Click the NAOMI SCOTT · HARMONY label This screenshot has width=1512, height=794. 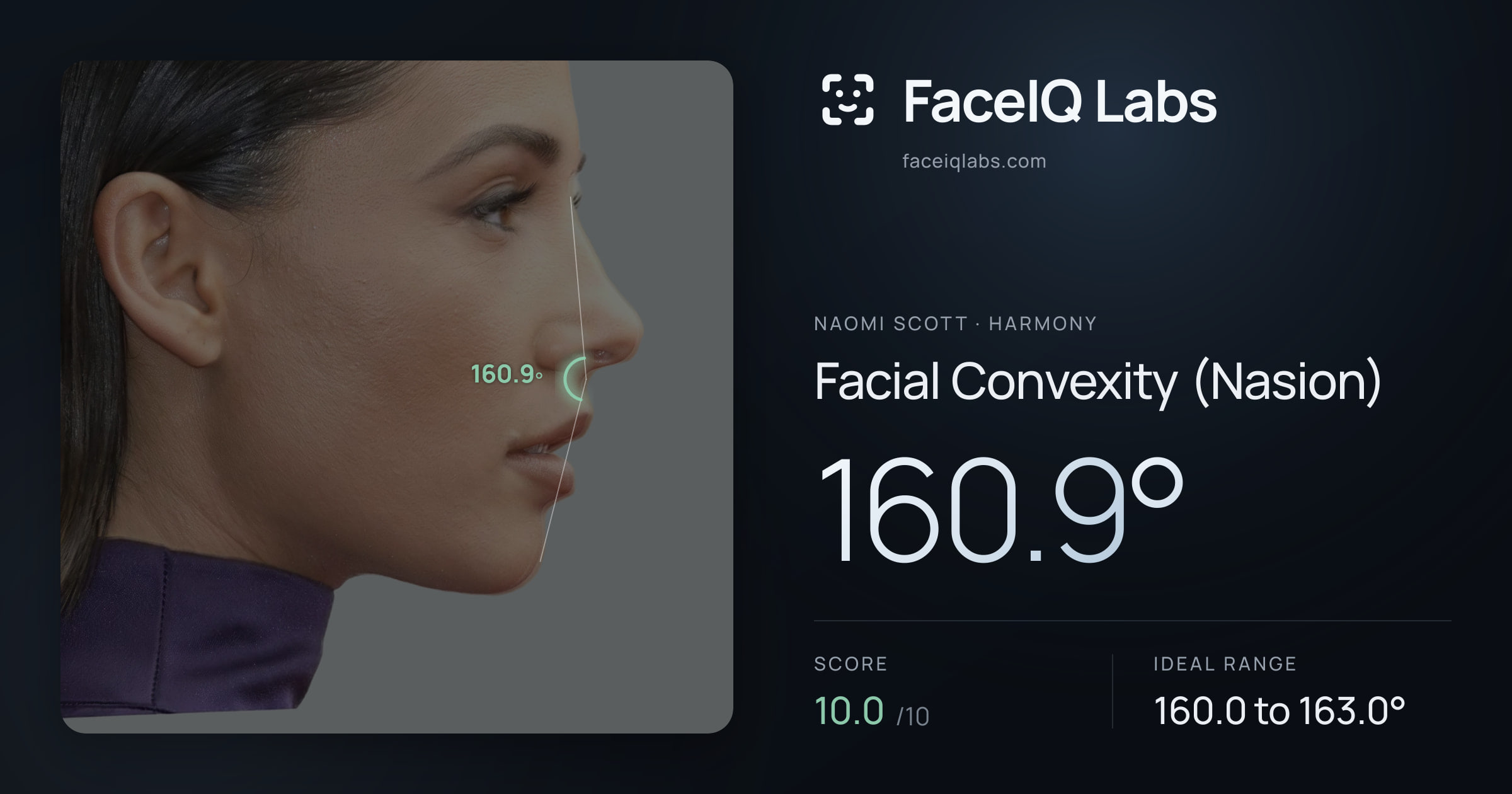(x=955, y=324)
